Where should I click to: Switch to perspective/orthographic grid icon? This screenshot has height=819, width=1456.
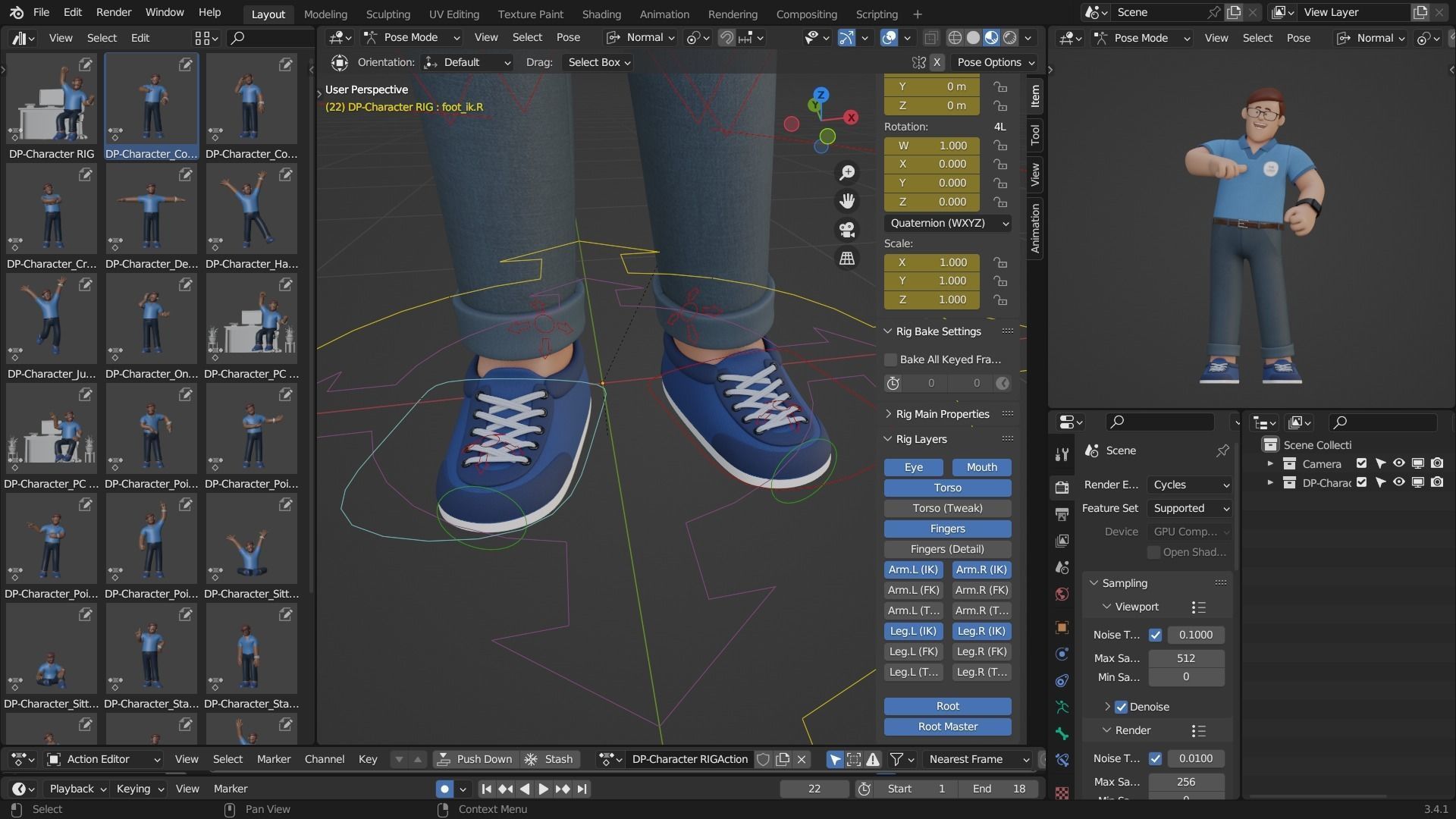pos(847,259)
